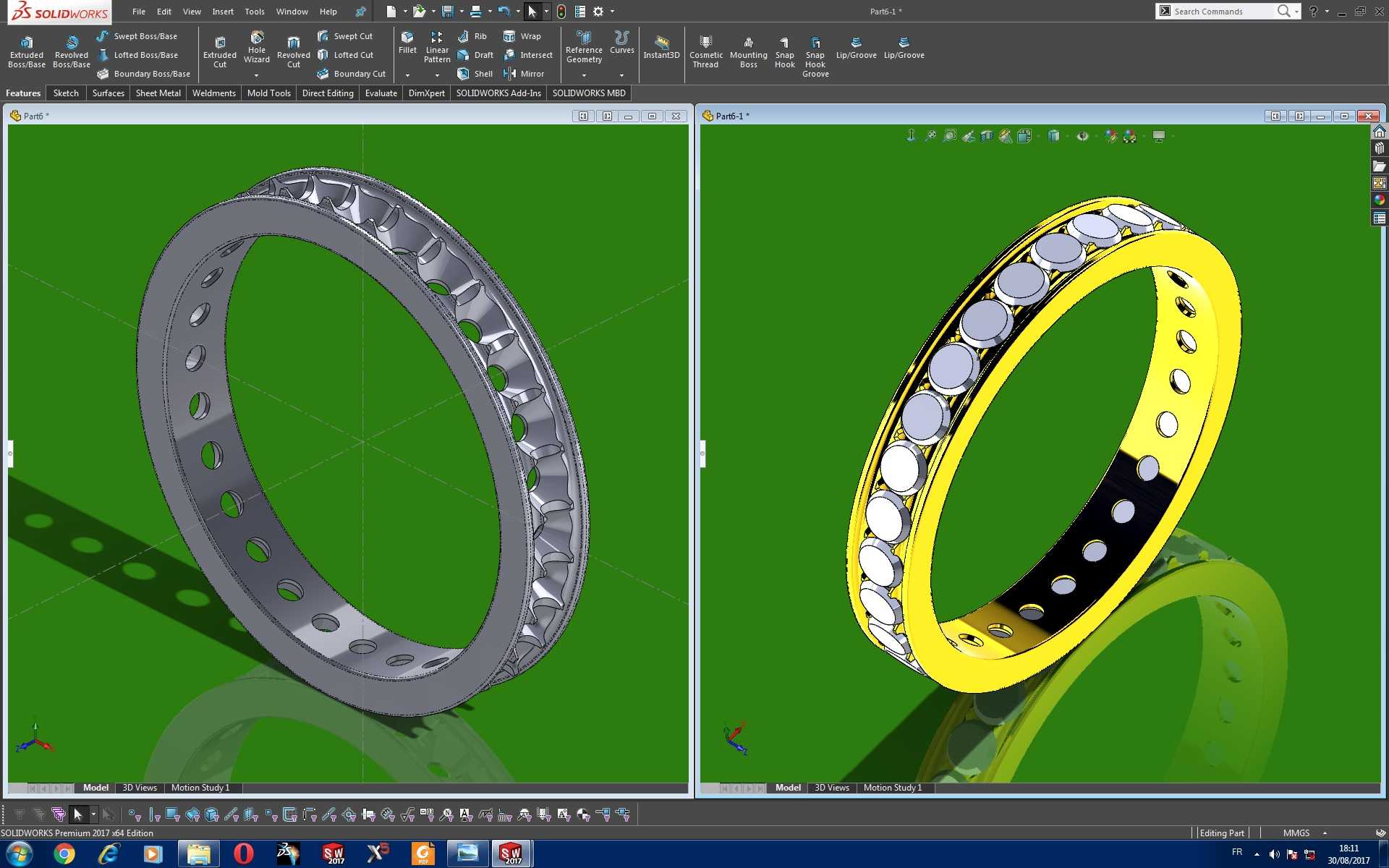
Task: Toggle the selection filter toolbar select arrow
Action: click(78, 815)
